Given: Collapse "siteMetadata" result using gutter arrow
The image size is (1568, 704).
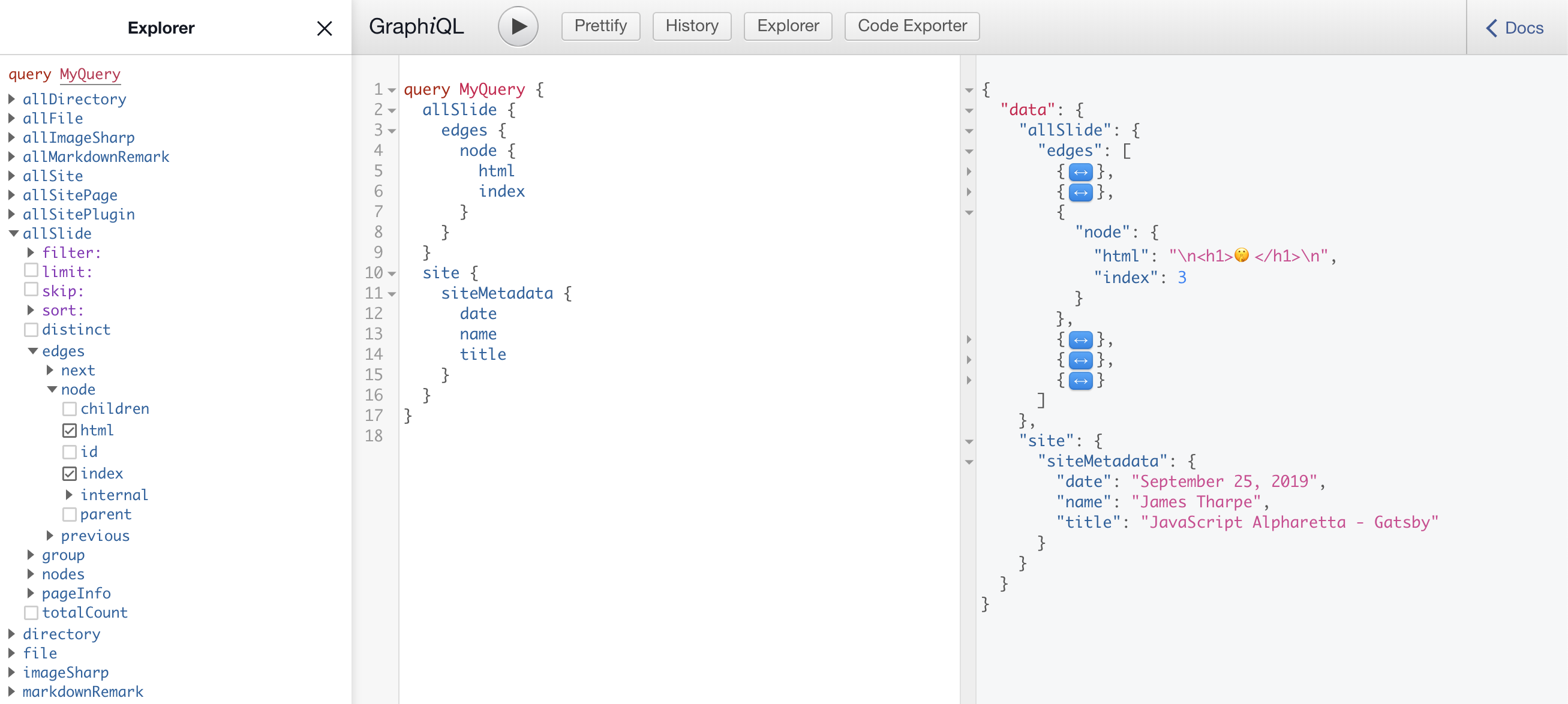Looking at the screenshot, I should coord(969,462).
